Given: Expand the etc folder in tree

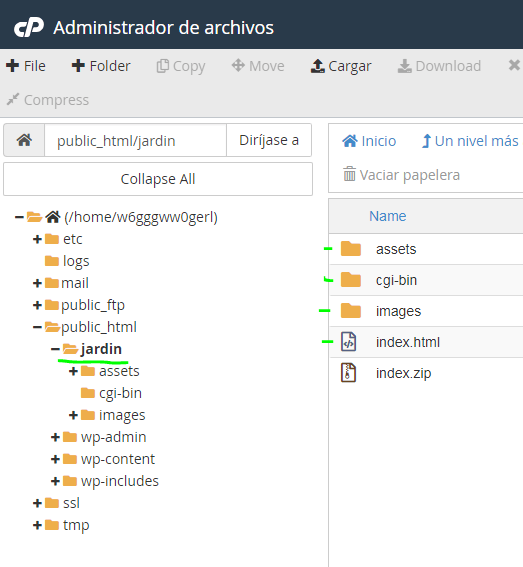Looking at the screenshot, I should (x=37, y=239).
